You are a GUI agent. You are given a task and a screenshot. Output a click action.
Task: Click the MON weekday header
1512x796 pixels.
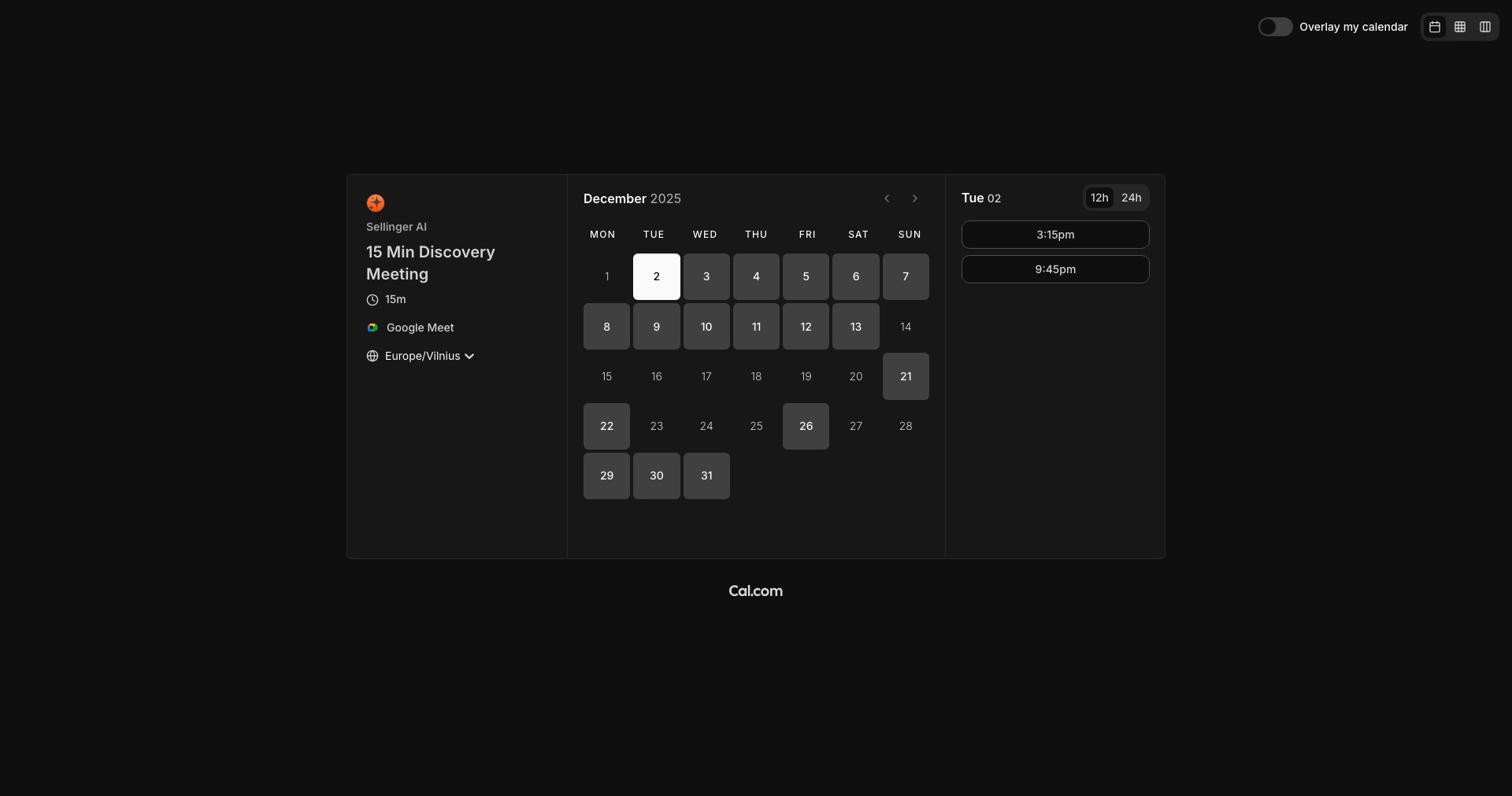pos(602,235)
